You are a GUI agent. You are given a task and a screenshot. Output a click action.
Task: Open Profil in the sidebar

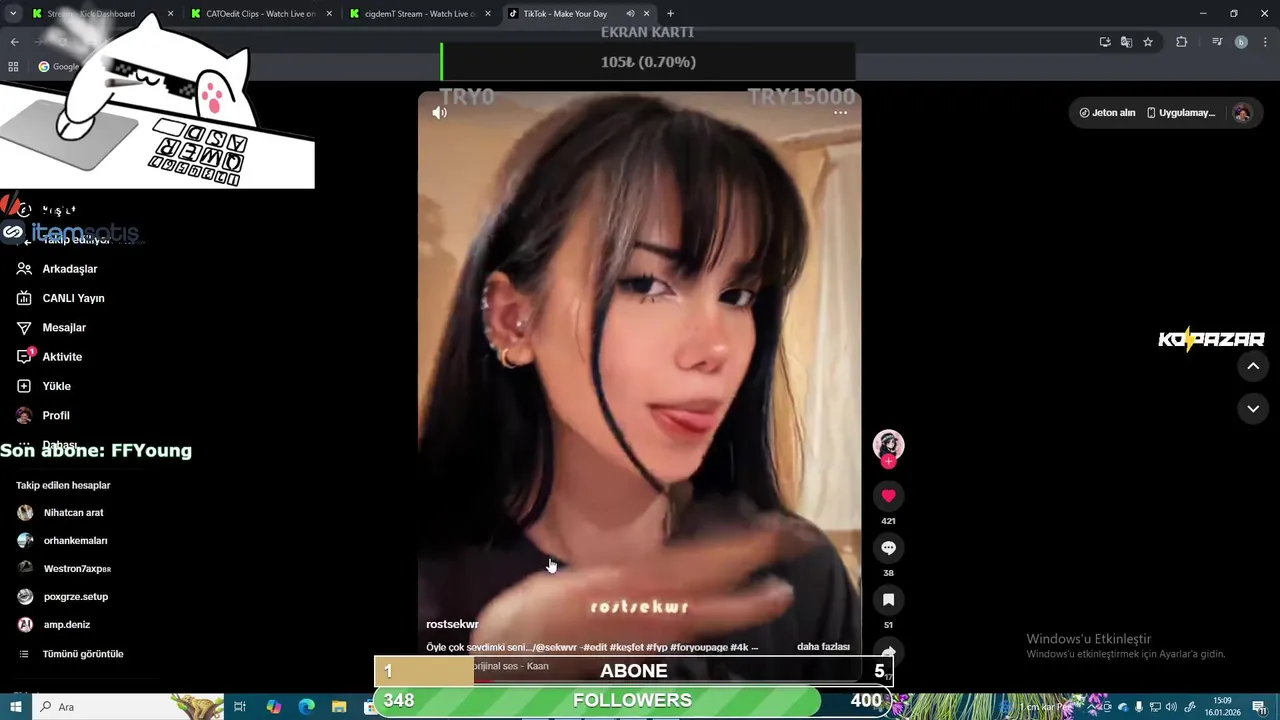[43, 415]
